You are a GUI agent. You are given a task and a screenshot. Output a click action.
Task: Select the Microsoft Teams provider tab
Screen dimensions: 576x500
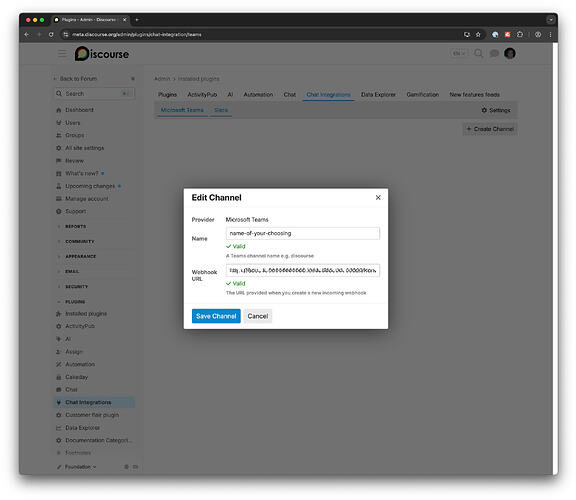pos(182,110)
